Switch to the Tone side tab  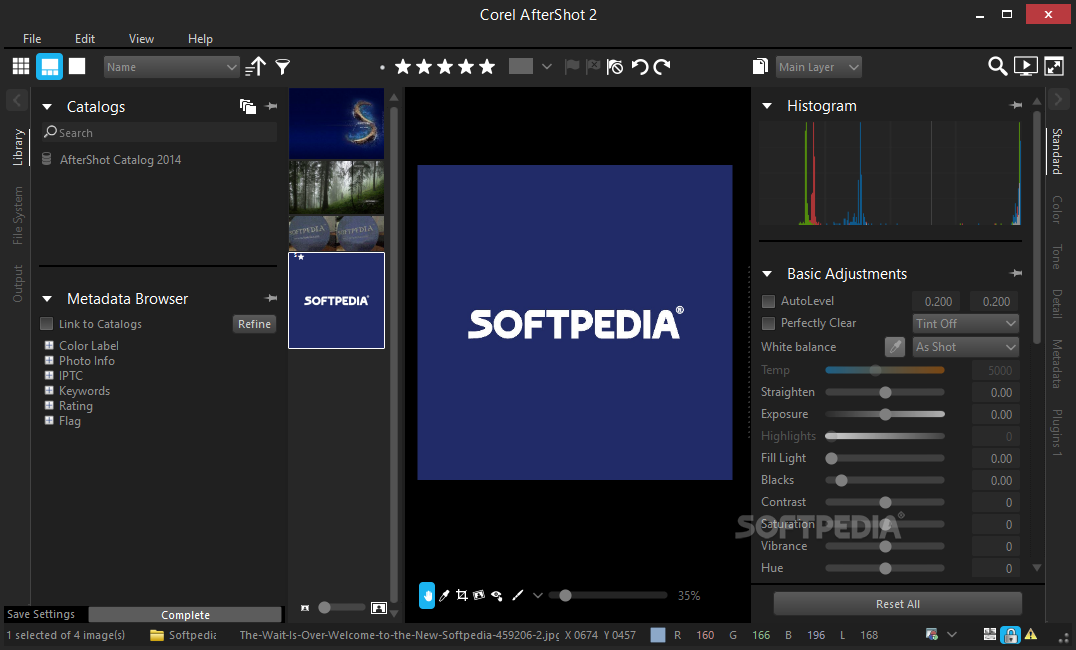pyautogui.click(x=1057, y=256)
